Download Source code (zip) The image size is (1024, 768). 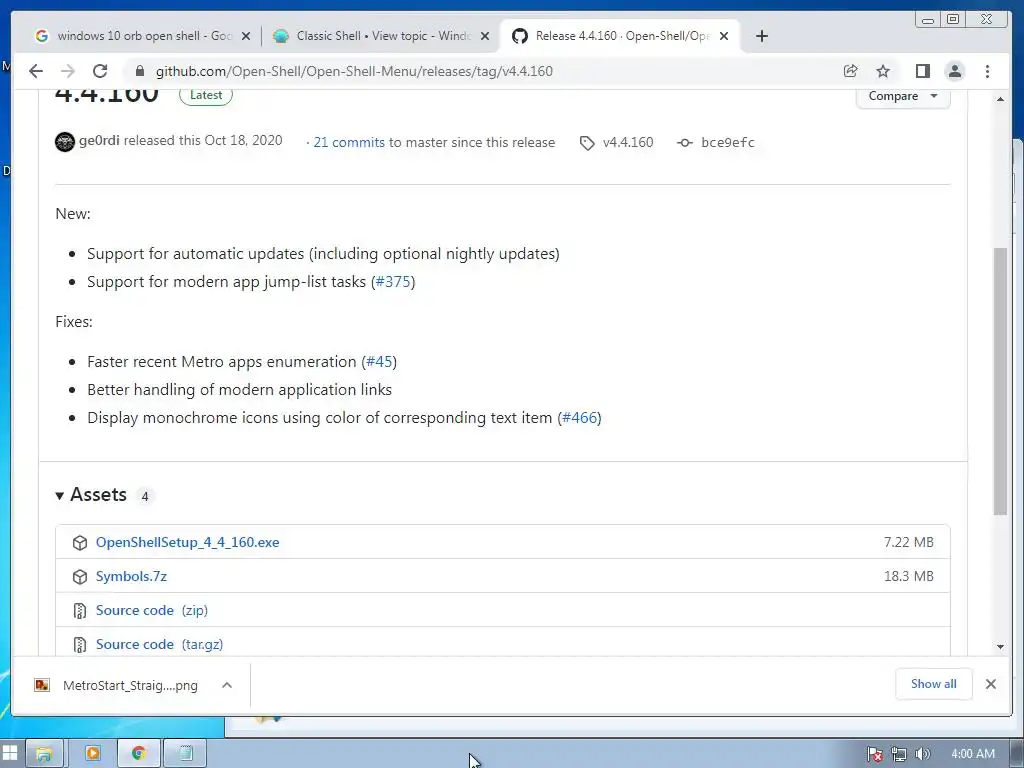(x=152, y=610)
